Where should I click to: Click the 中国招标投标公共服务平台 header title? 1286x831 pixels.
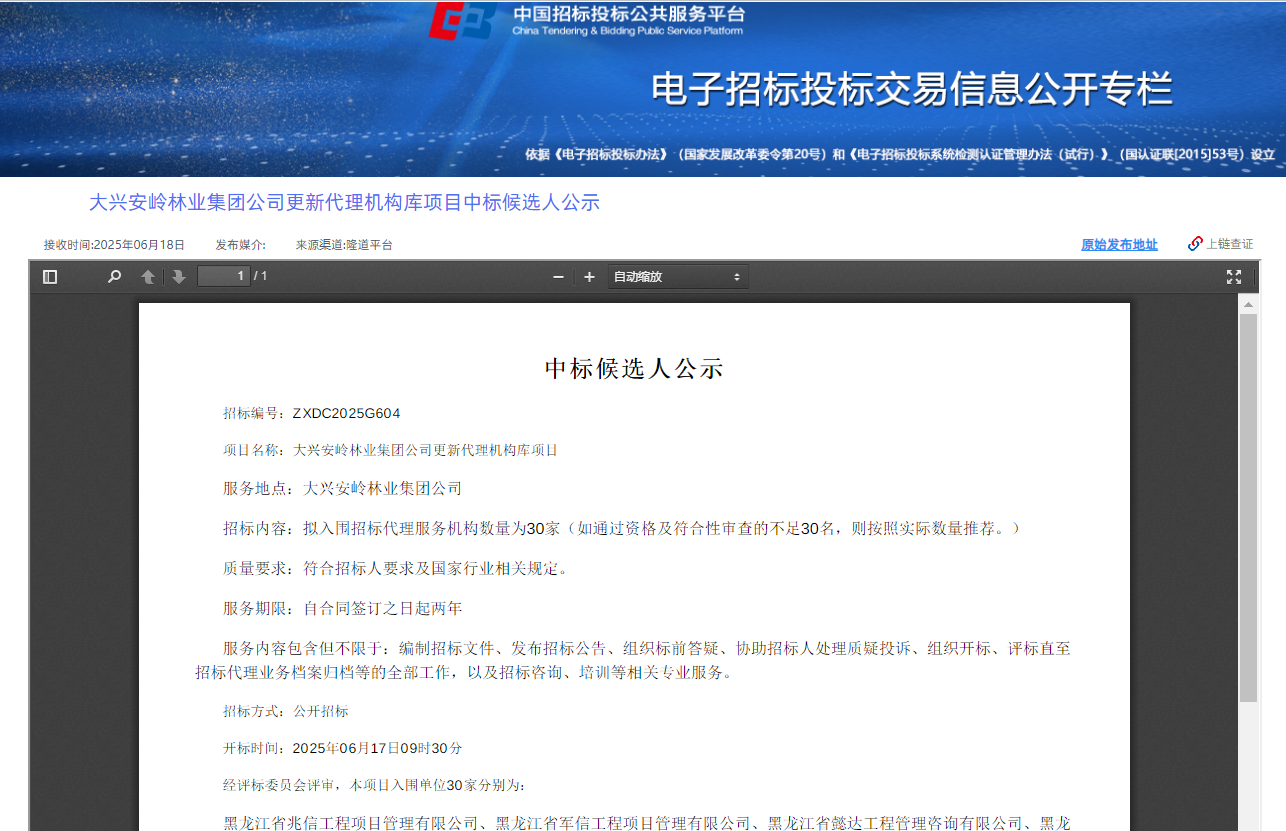[x=628, y=14]
